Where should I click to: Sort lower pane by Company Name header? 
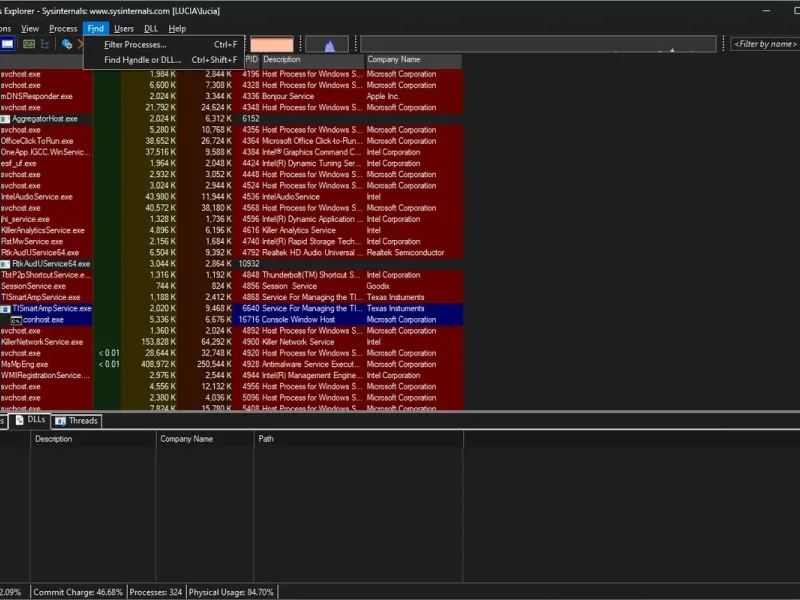point(205,439)
